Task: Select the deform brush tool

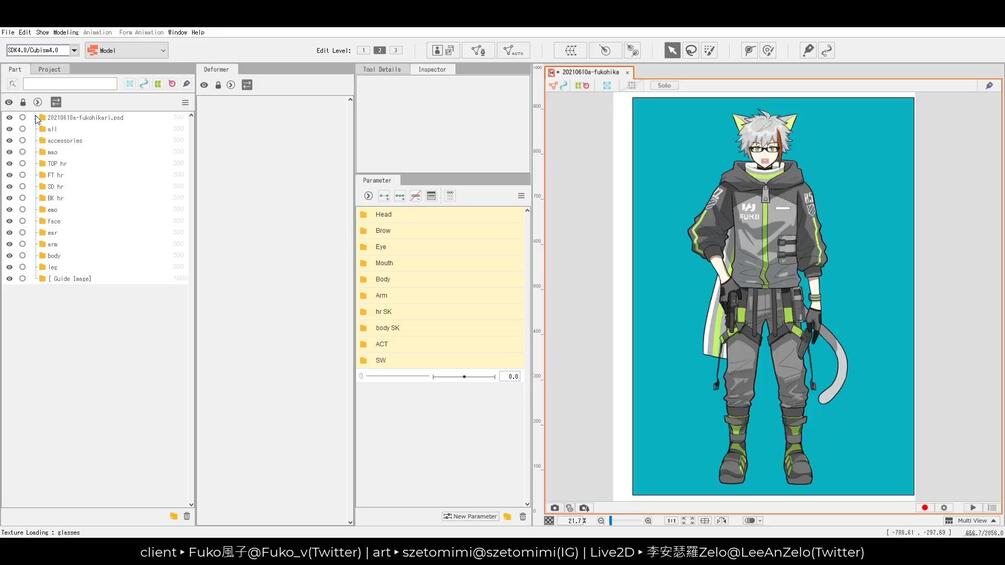Action: pos(768,50)
